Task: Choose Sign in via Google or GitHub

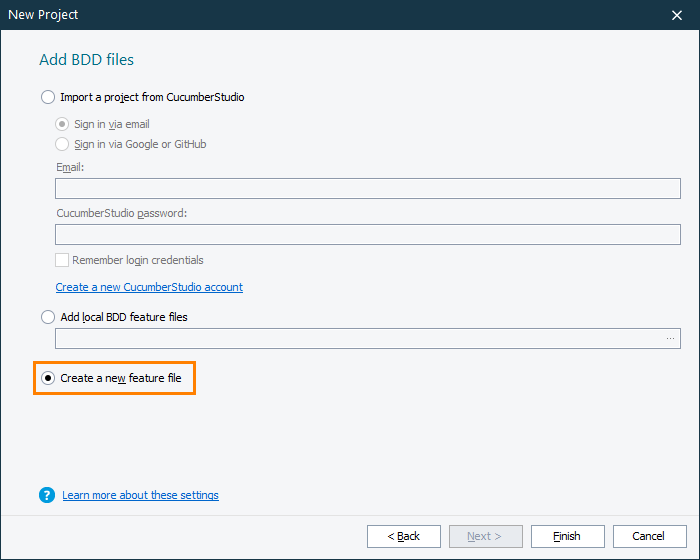Action: pyautogui.click(x=63, y=144)
